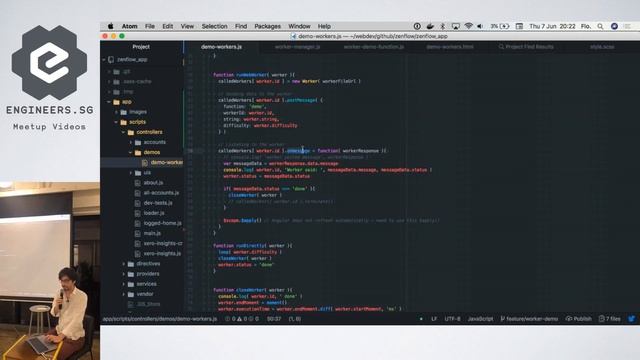
Task: Click the feature/worker-demo git branch
Action: pos(529,319)
